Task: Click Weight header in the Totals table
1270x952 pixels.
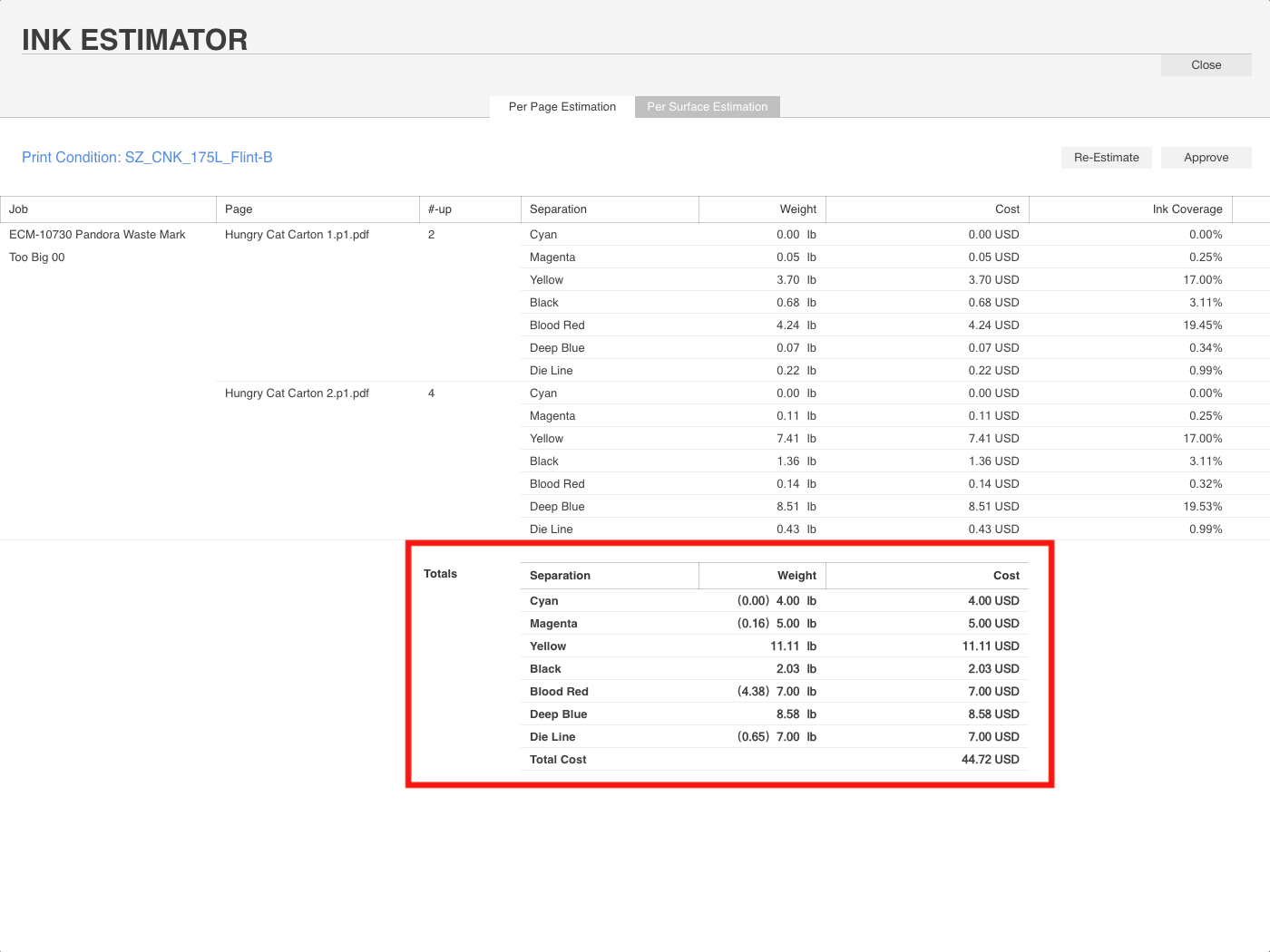Action: [796, 576]
